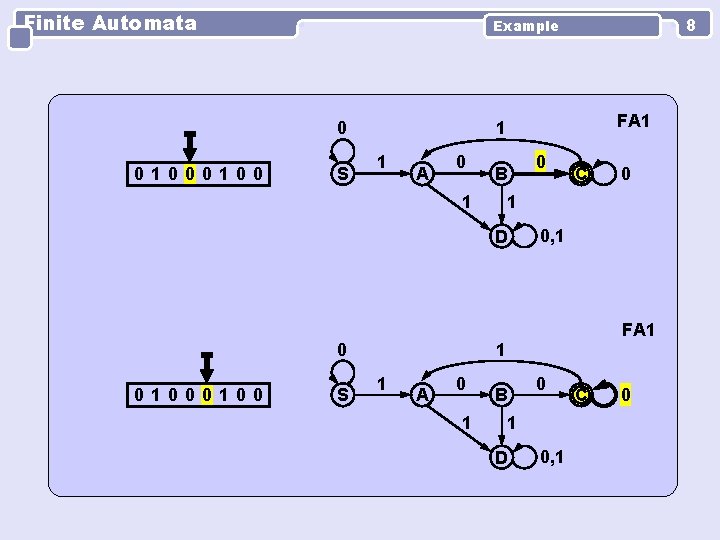Select state A in the lower automaton
The height and width of the screenshot is (540, 720).
coord(422,395)
